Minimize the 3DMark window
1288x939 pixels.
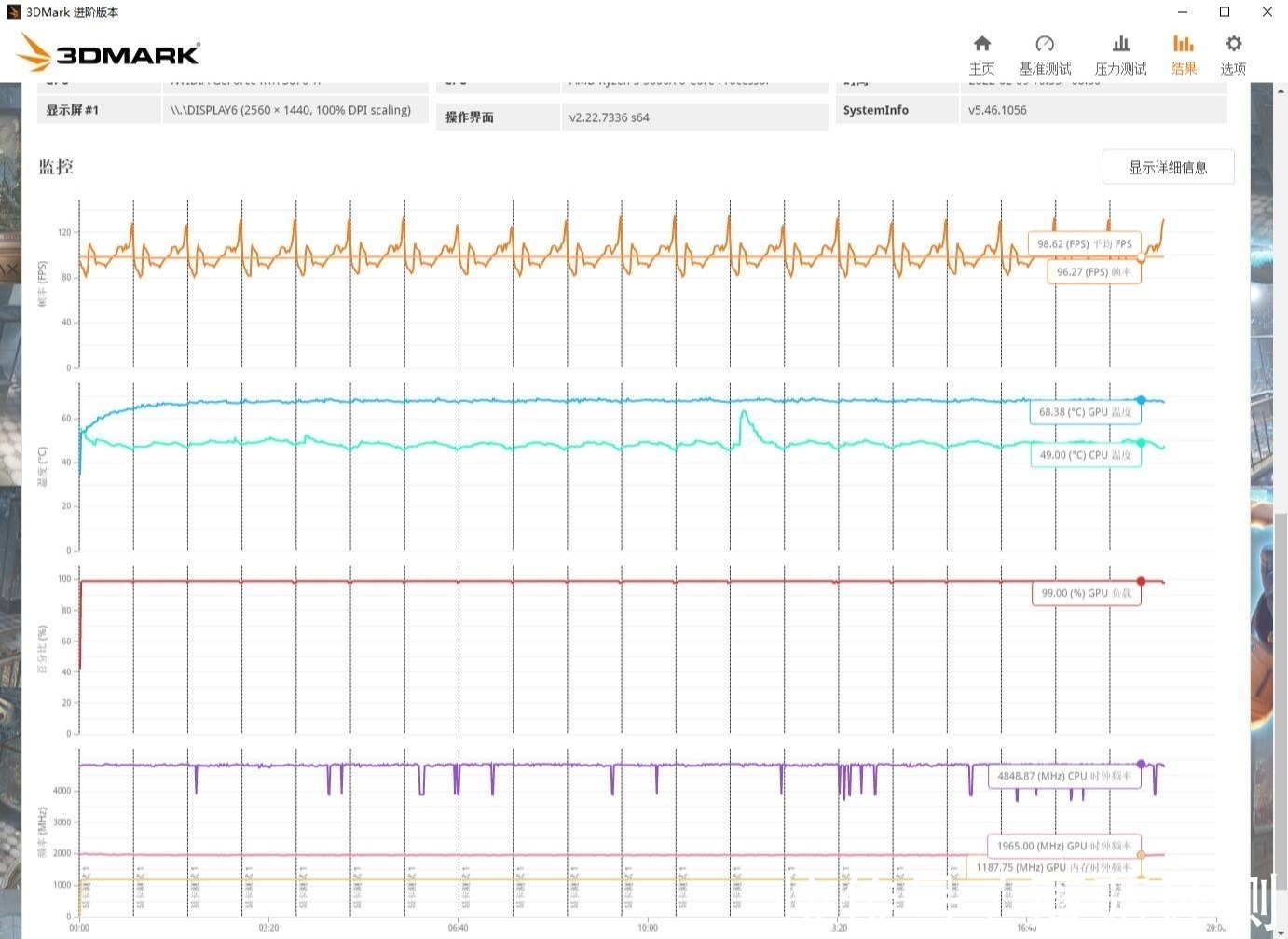pos(1182,12)
